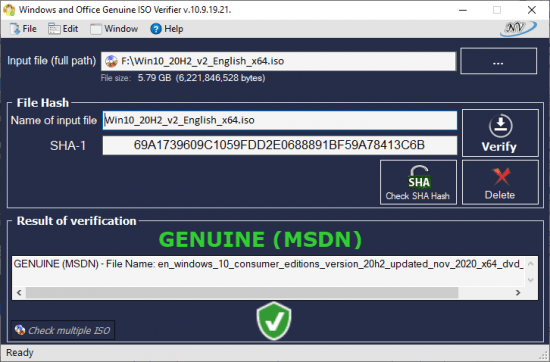Viewport: 550px width, 362px height.
Task: Click the disc icon beside Check multiple ISO
Action: point(20,330)
